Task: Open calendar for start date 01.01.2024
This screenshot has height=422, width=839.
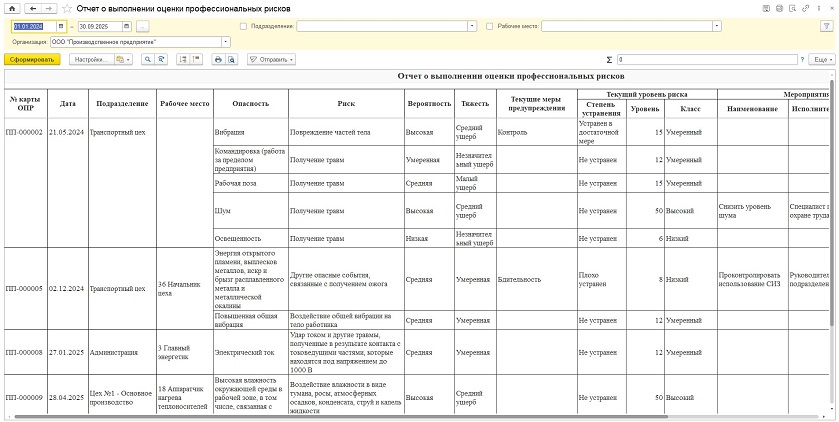Action: tap(61, 26)
